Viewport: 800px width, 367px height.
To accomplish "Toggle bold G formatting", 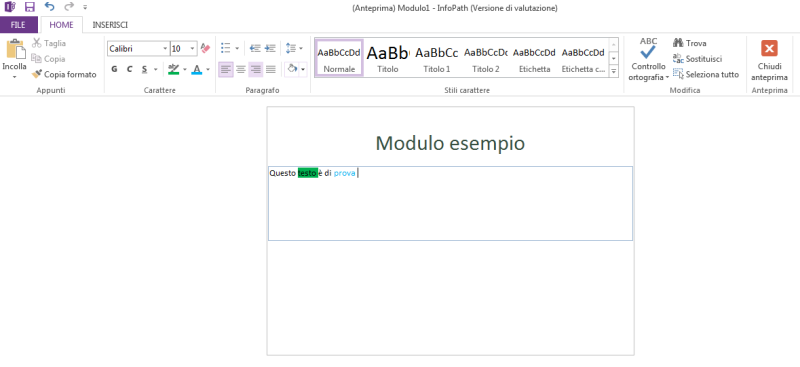I will [114, 69].
